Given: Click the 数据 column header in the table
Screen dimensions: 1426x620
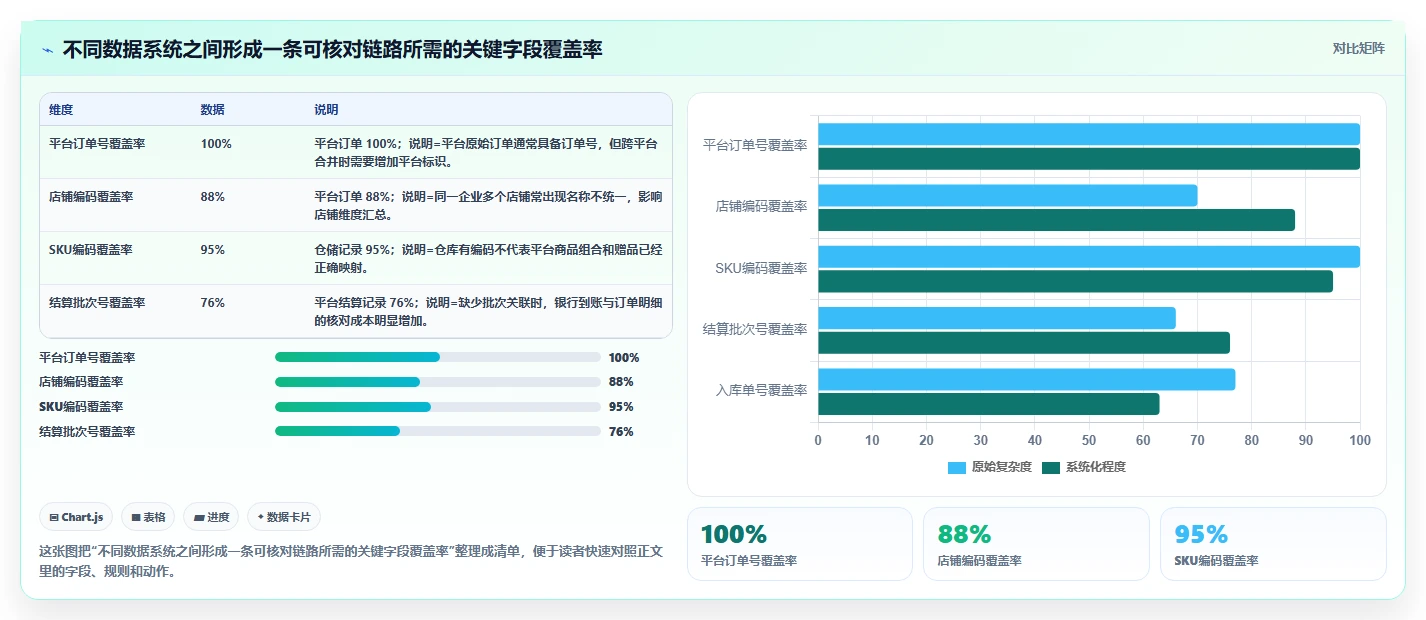Looking at the screenshot, I should click(212, 110).
